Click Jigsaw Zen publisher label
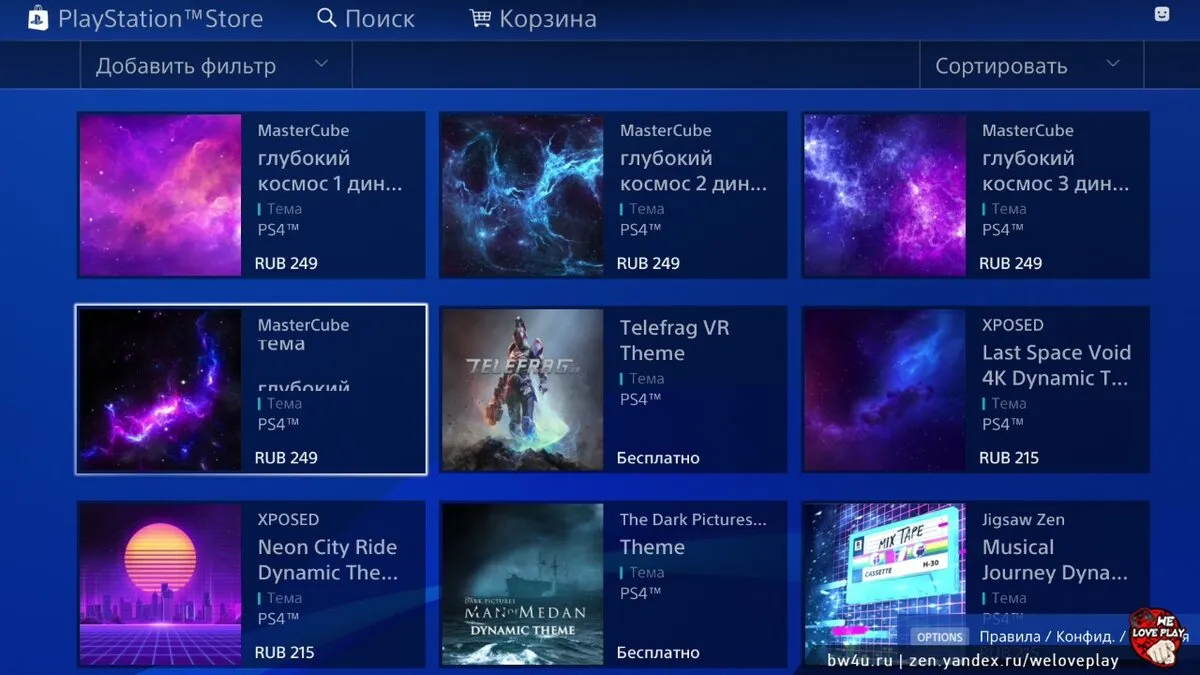This screenshot has height=675, width=1200. 1023,519
